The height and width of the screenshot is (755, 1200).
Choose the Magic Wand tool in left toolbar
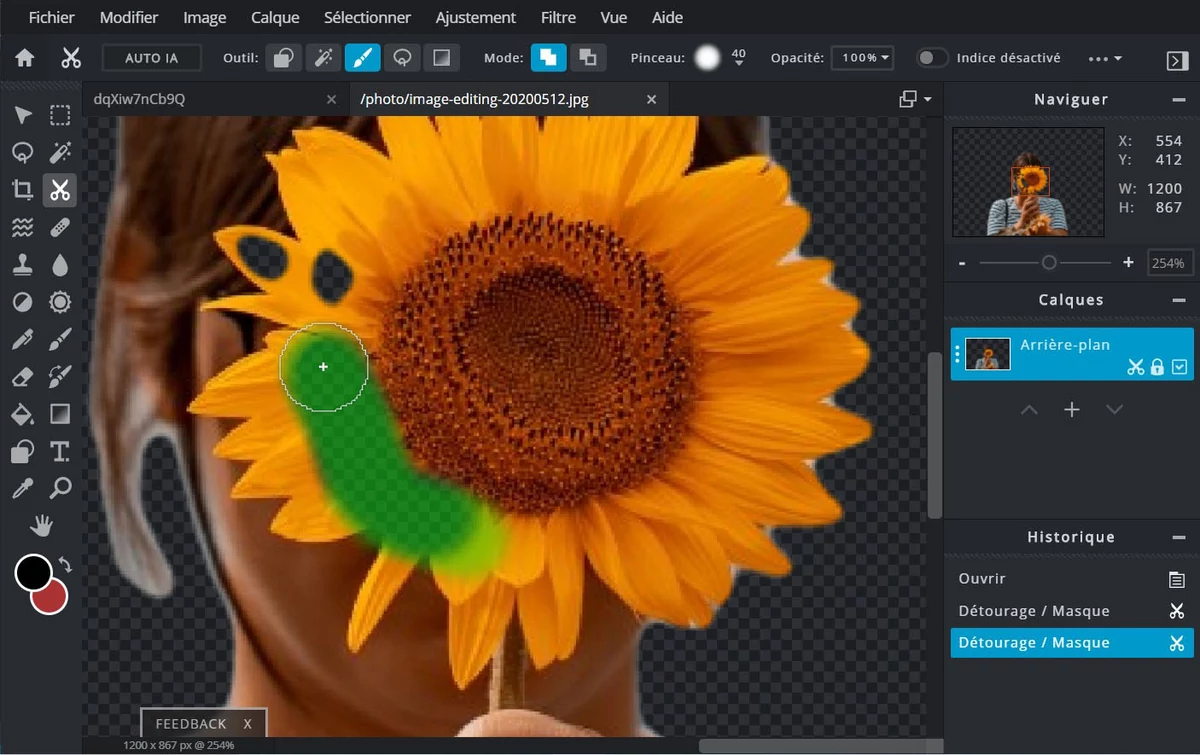point(60,152)
